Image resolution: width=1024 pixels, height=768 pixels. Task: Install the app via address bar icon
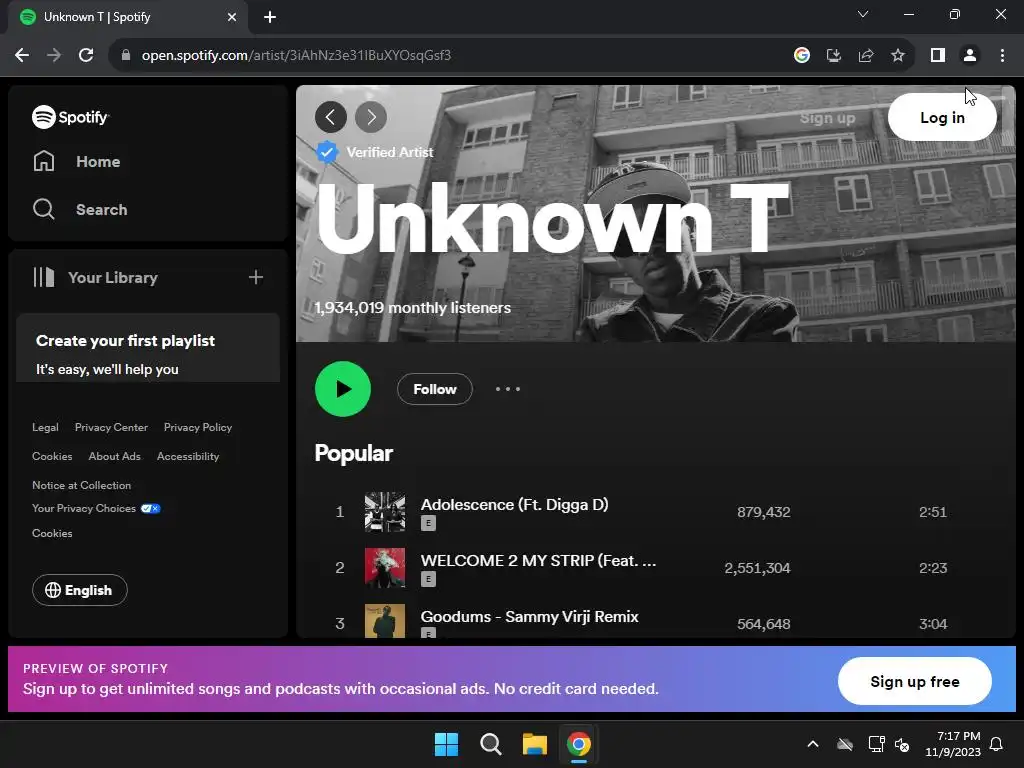834,56
